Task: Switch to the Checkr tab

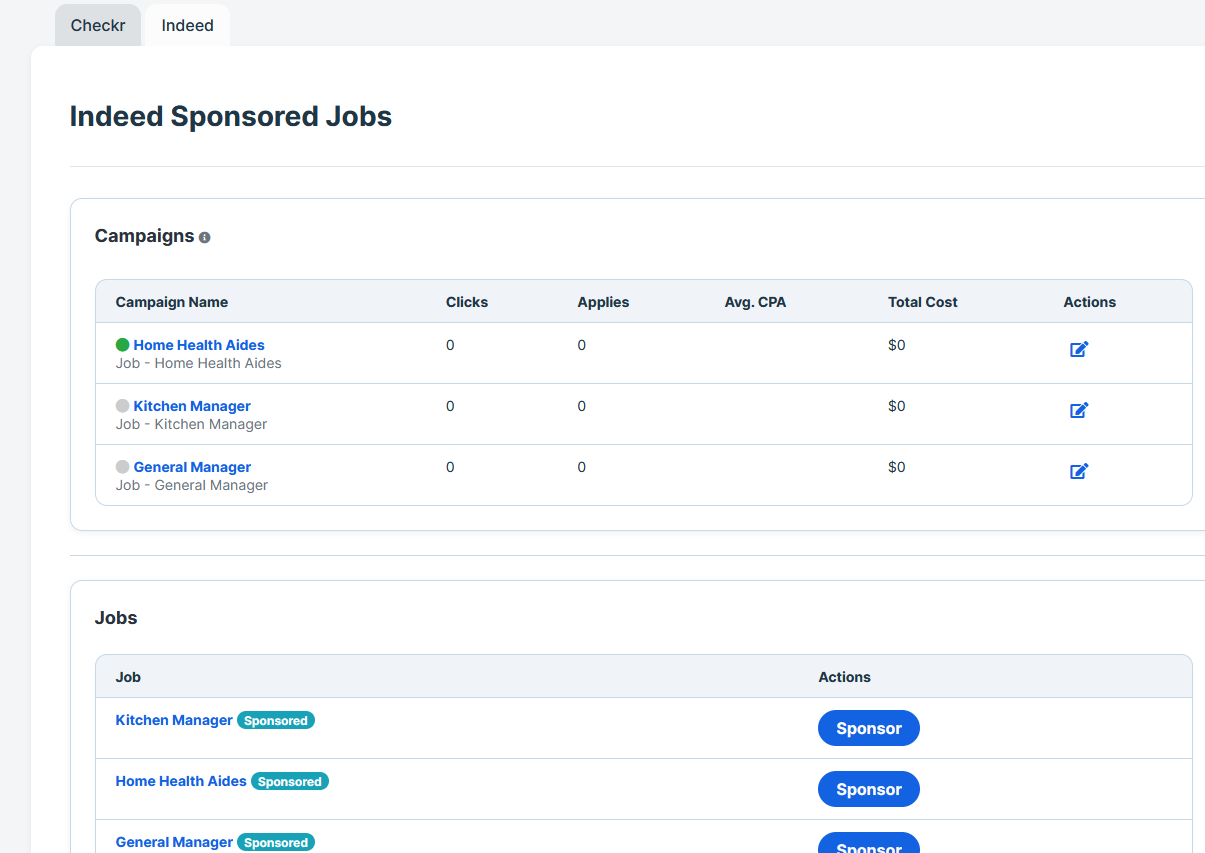Action: click(x=98, y=25)
